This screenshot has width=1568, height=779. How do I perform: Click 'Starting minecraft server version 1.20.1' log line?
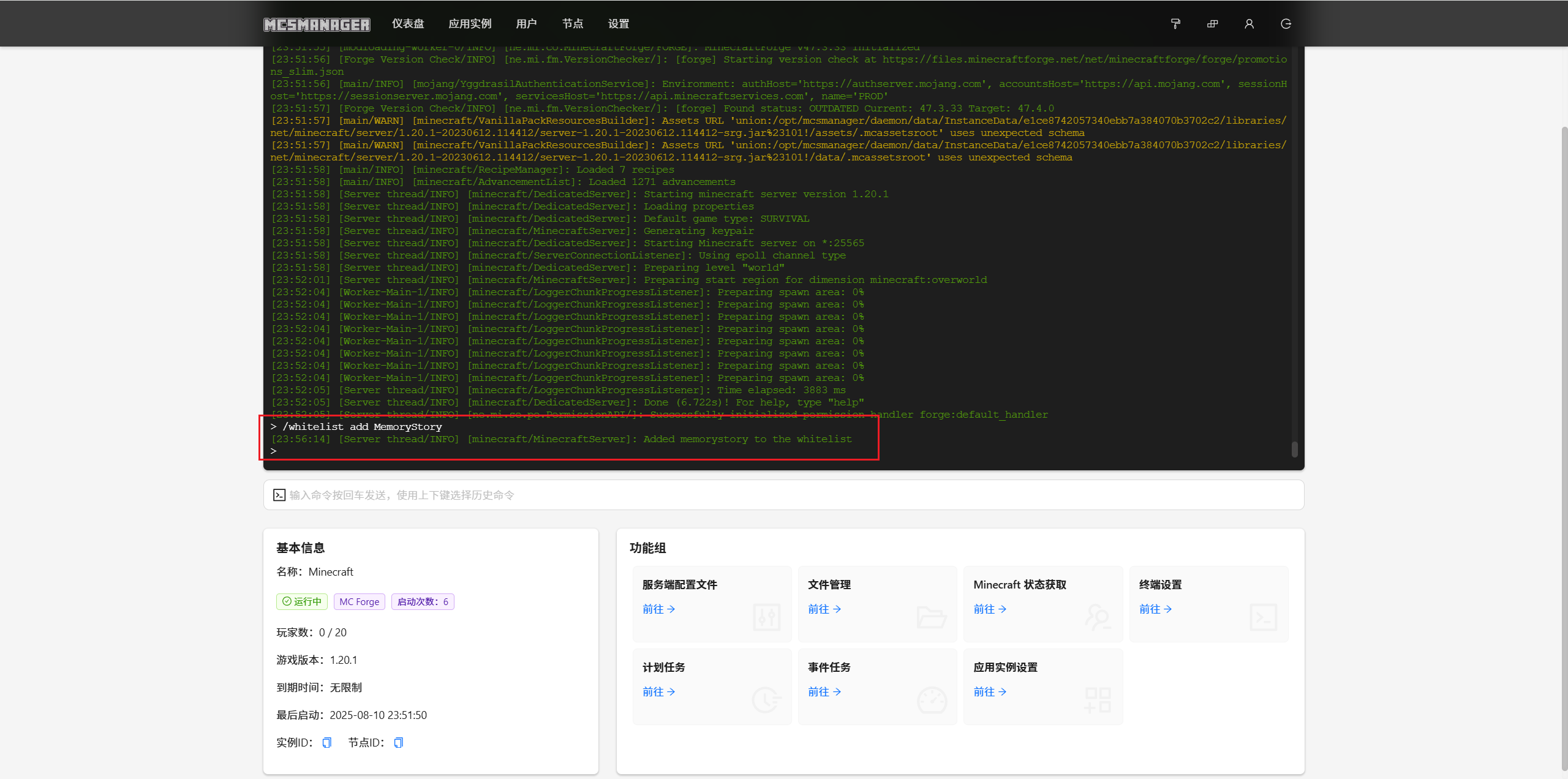click(x=579, y=194)
